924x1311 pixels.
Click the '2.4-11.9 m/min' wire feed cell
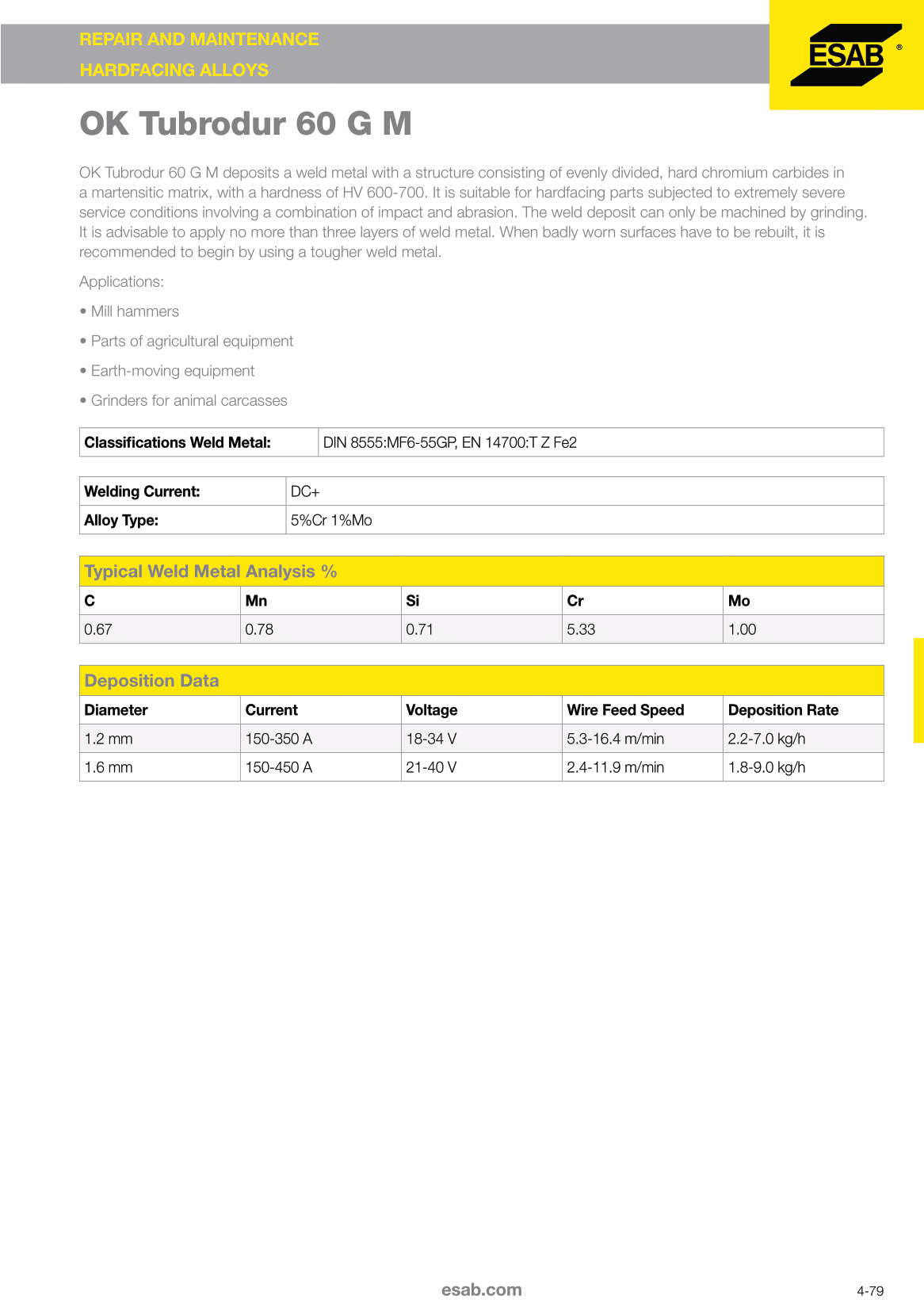coord(643,767)
